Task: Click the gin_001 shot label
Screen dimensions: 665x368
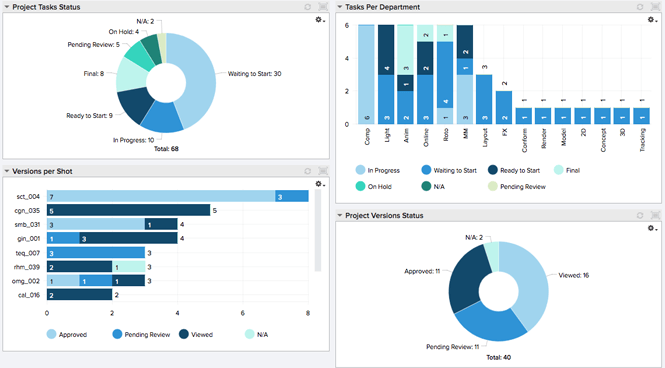Action: point(28,239)
